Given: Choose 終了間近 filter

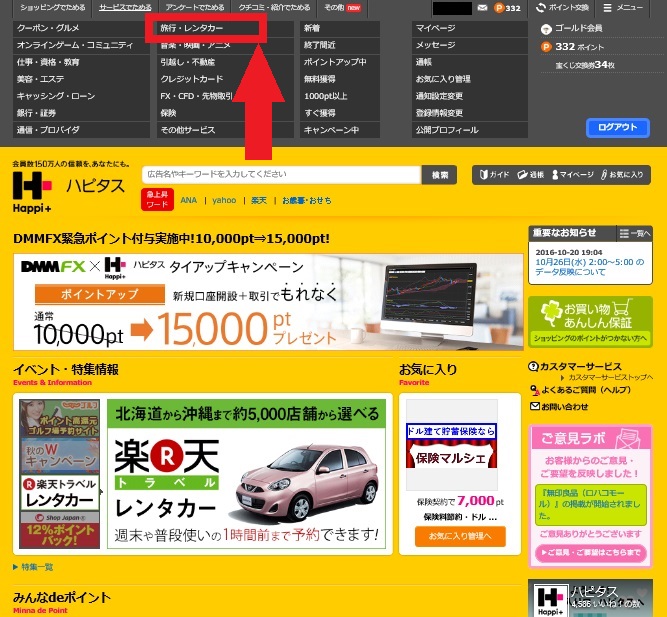Looking at the screenshot, I should coord(340,45).
